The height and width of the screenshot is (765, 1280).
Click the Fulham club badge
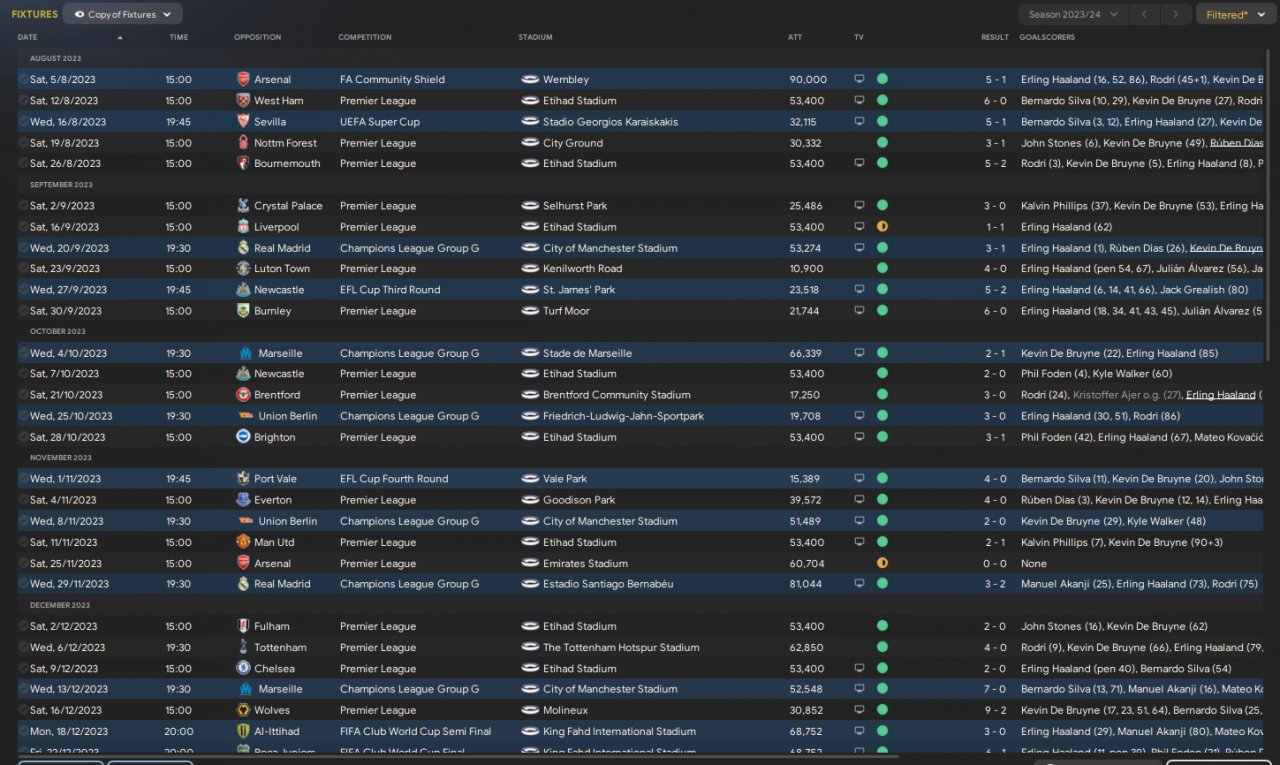tap(243, 626)
